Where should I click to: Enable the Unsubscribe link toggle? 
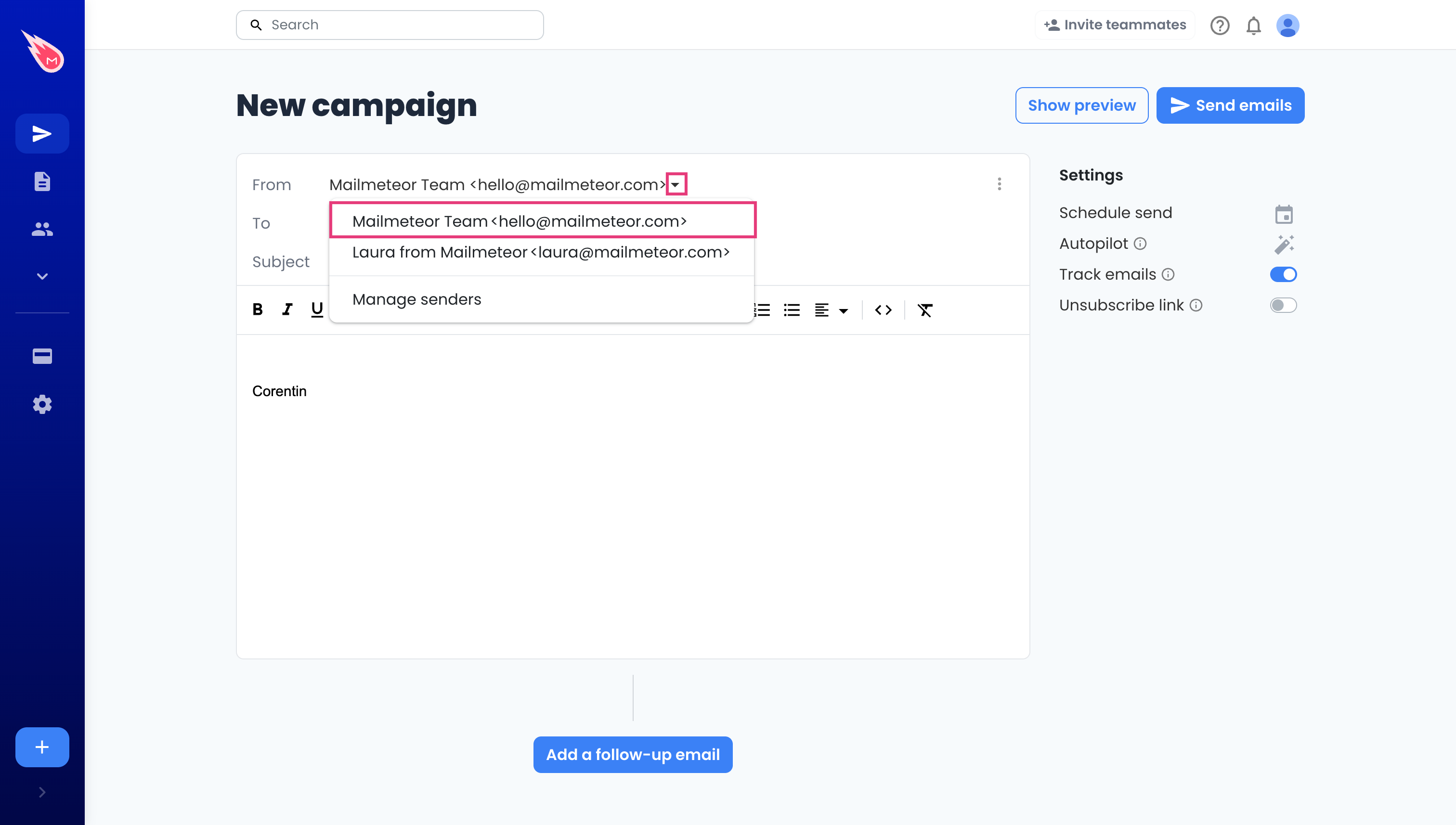tap(1283, 306)
